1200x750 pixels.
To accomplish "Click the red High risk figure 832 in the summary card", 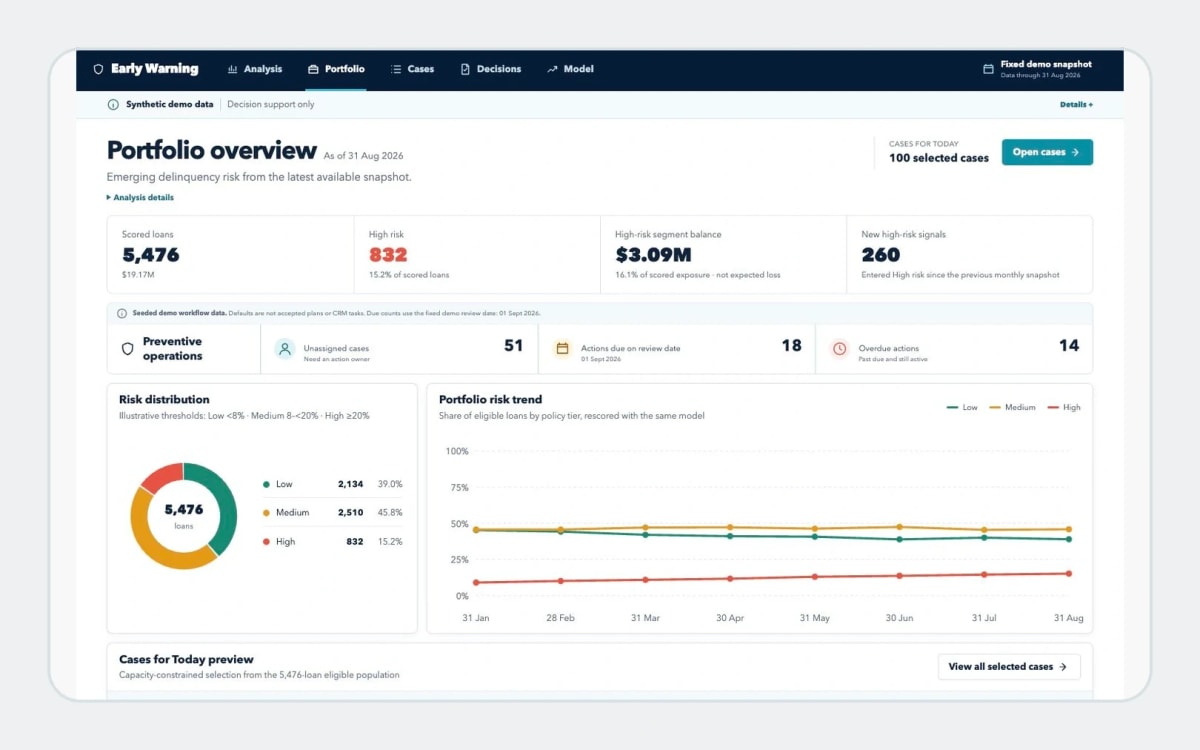I will coord(388,255).
